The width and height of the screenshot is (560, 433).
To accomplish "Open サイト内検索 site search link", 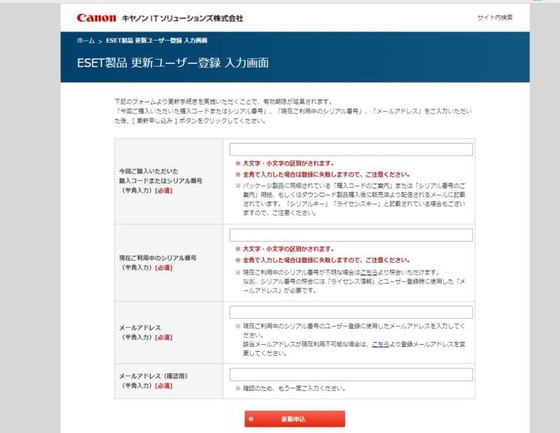I will click(x=495, y=18).
